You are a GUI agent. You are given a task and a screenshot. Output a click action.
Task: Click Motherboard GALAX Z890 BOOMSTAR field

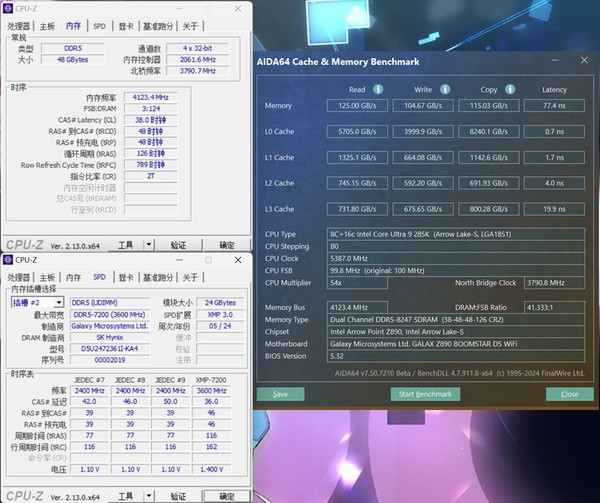click(x=456, y=344)
